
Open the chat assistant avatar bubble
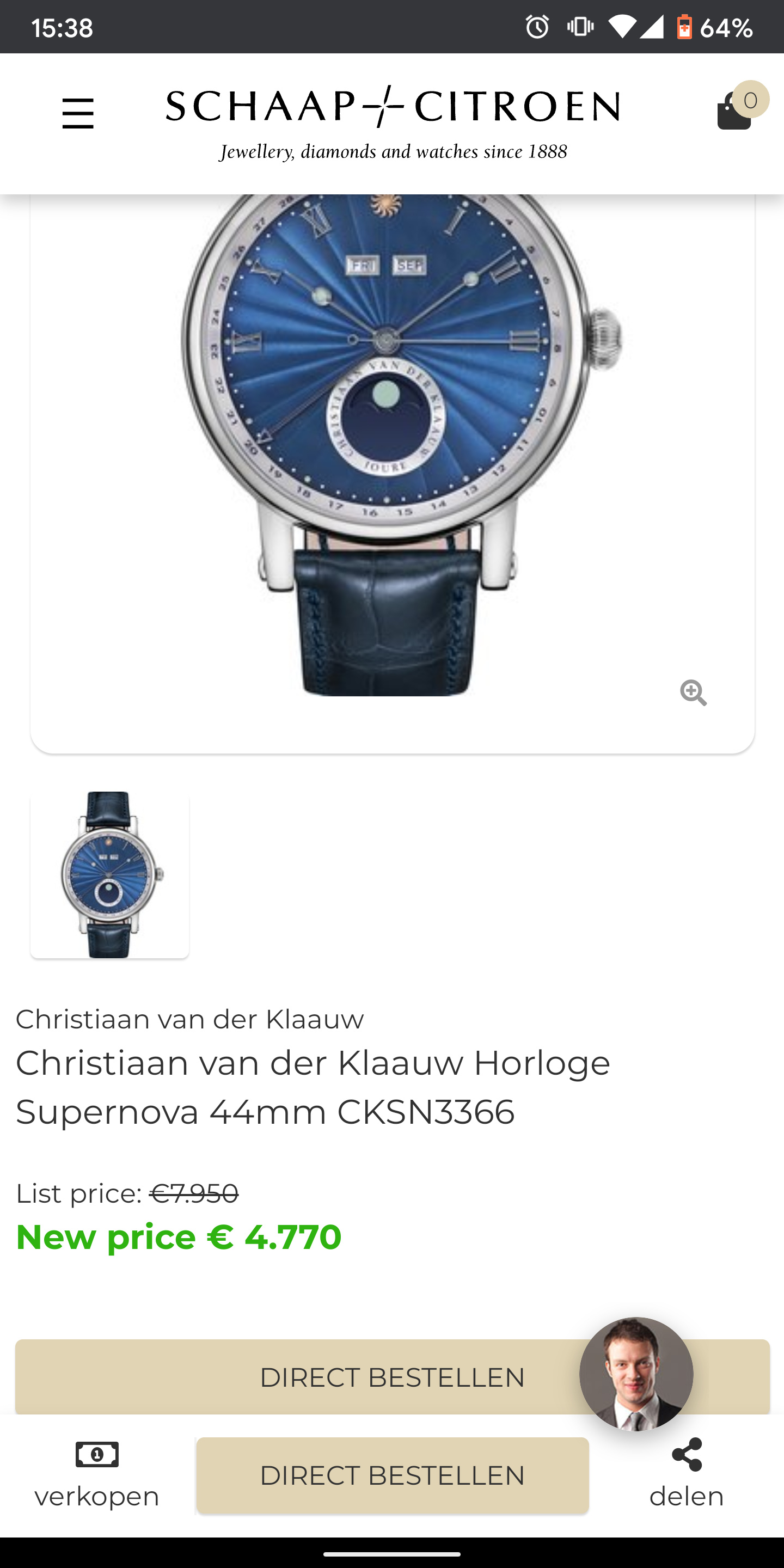(x=636, y=1374)
